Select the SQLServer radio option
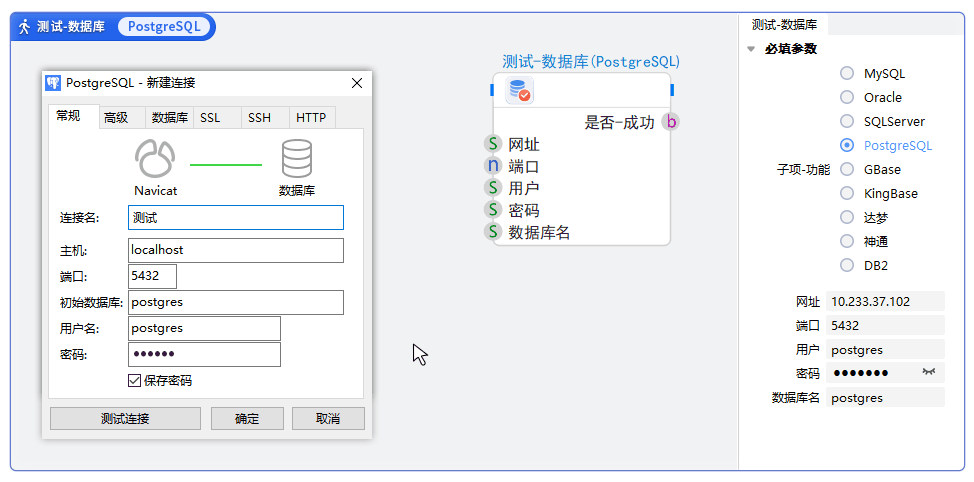The width and height of the screenshot is (974, 482). coord(847,121)
